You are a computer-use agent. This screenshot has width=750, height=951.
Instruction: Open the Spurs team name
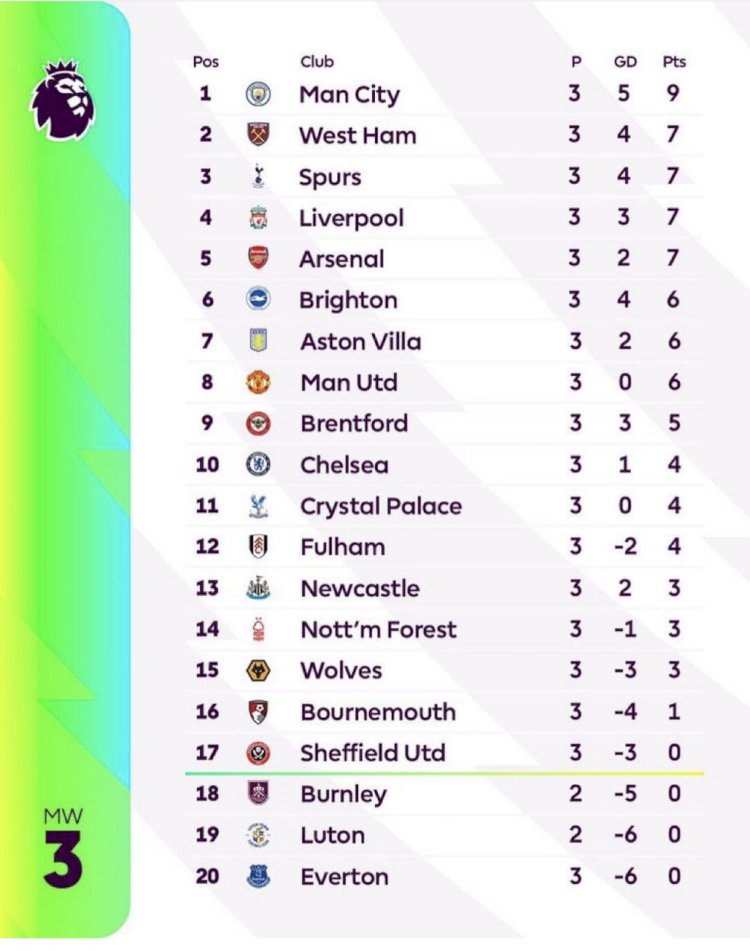[330, 177]
